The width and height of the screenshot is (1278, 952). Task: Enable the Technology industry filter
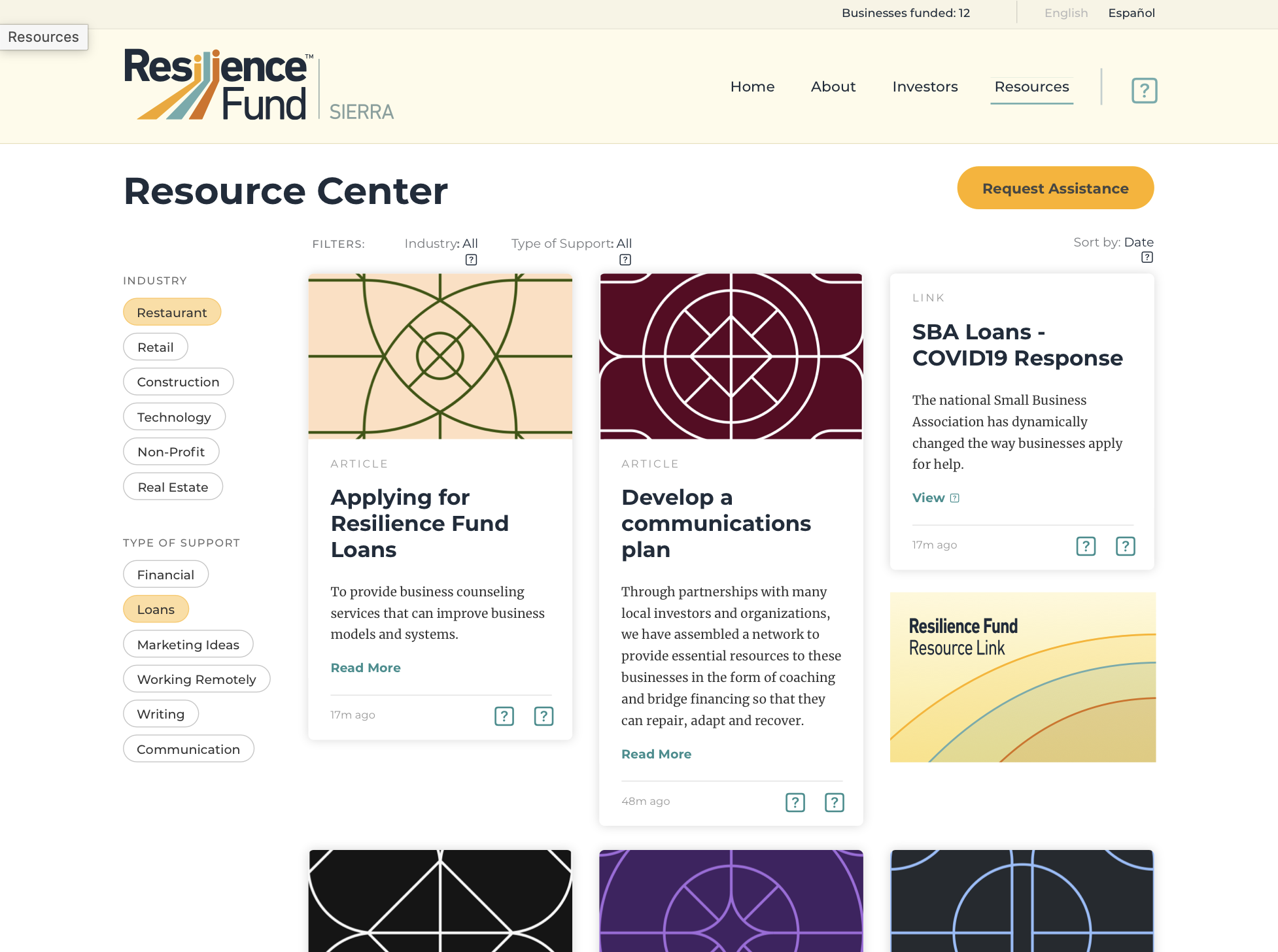click(x=174, y=416)
